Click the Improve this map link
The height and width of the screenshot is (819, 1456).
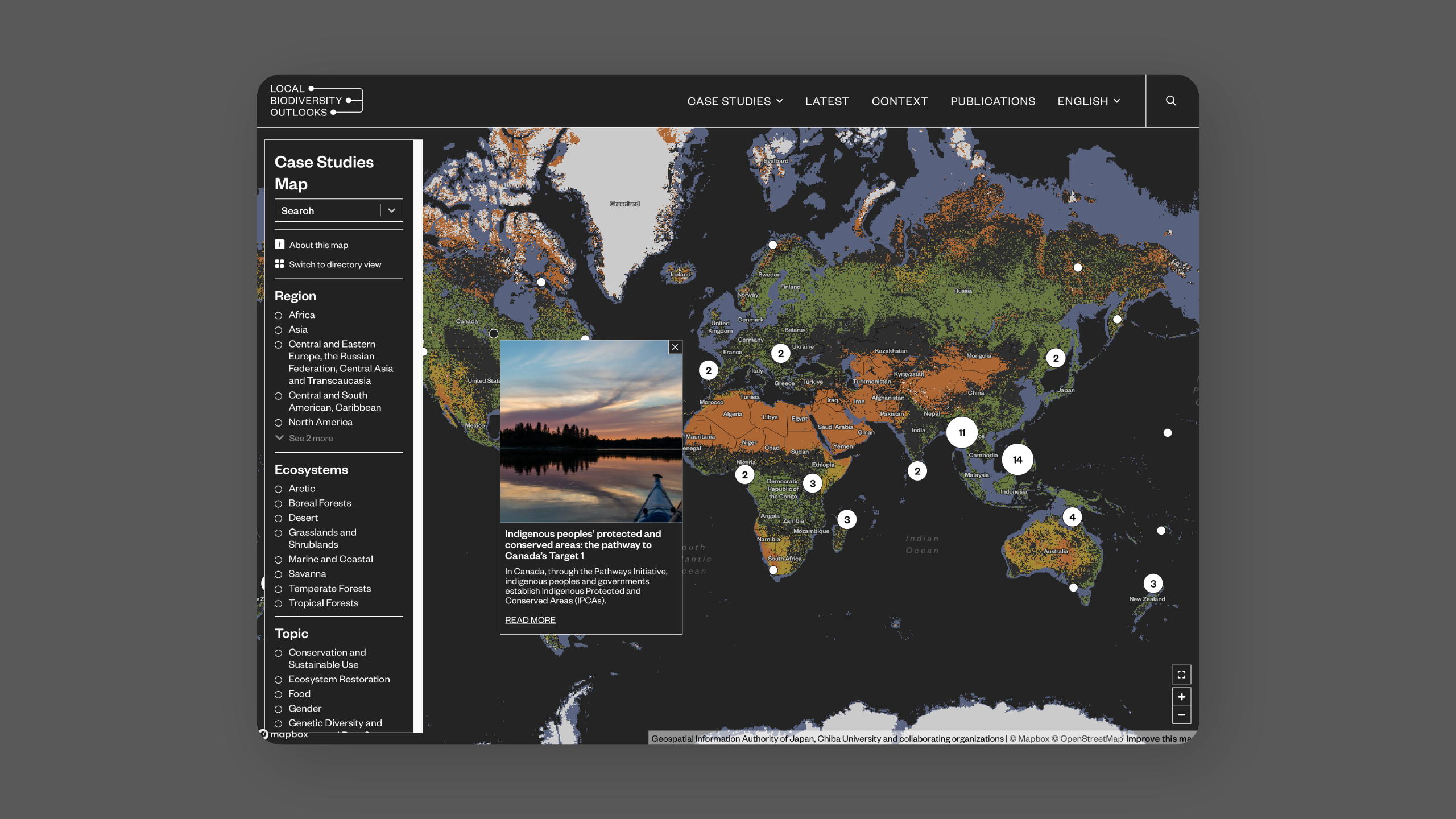pyautogui.click(x=1158, y=738)
